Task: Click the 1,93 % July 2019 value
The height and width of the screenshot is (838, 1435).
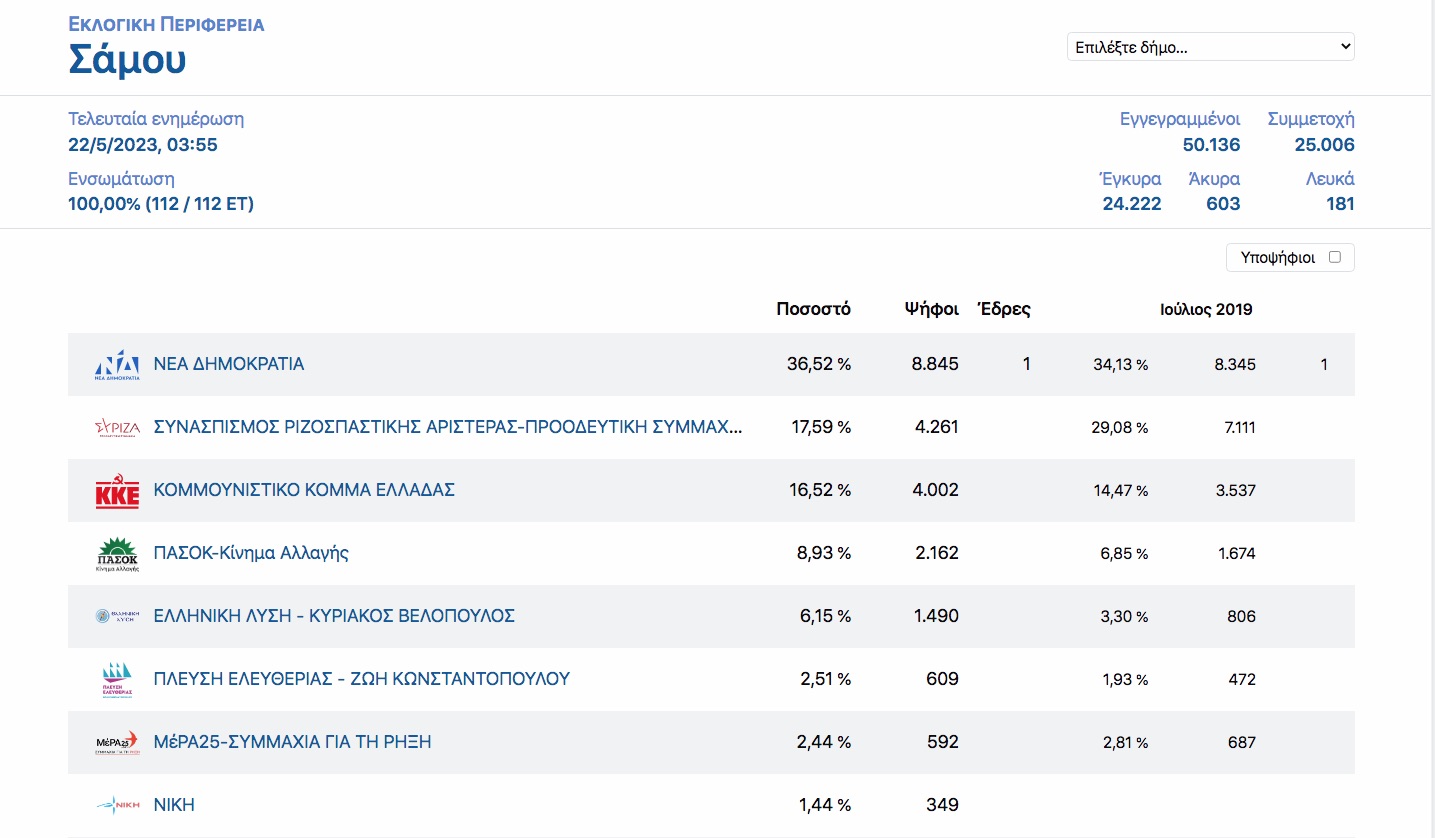Action: coord(1125,680)
